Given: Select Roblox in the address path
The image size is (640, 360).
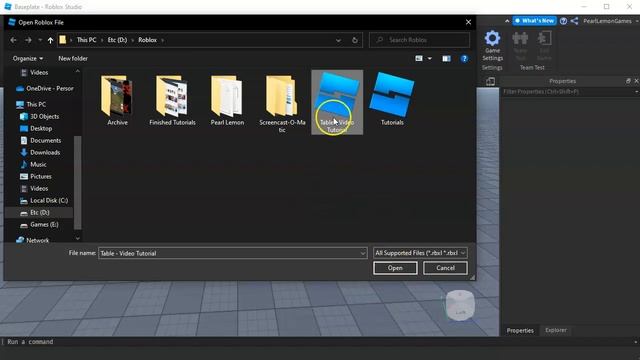Looking at the screenshot, I should coord(147,40).
